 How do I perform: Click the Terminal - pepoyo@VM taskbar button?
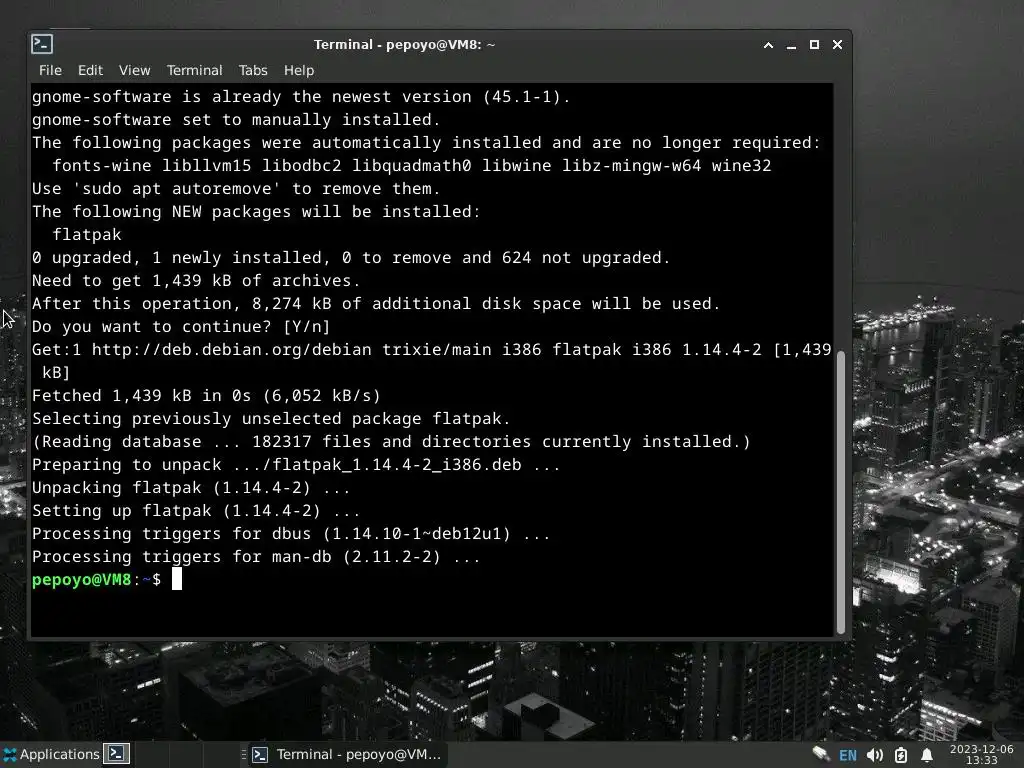(347, 754)
